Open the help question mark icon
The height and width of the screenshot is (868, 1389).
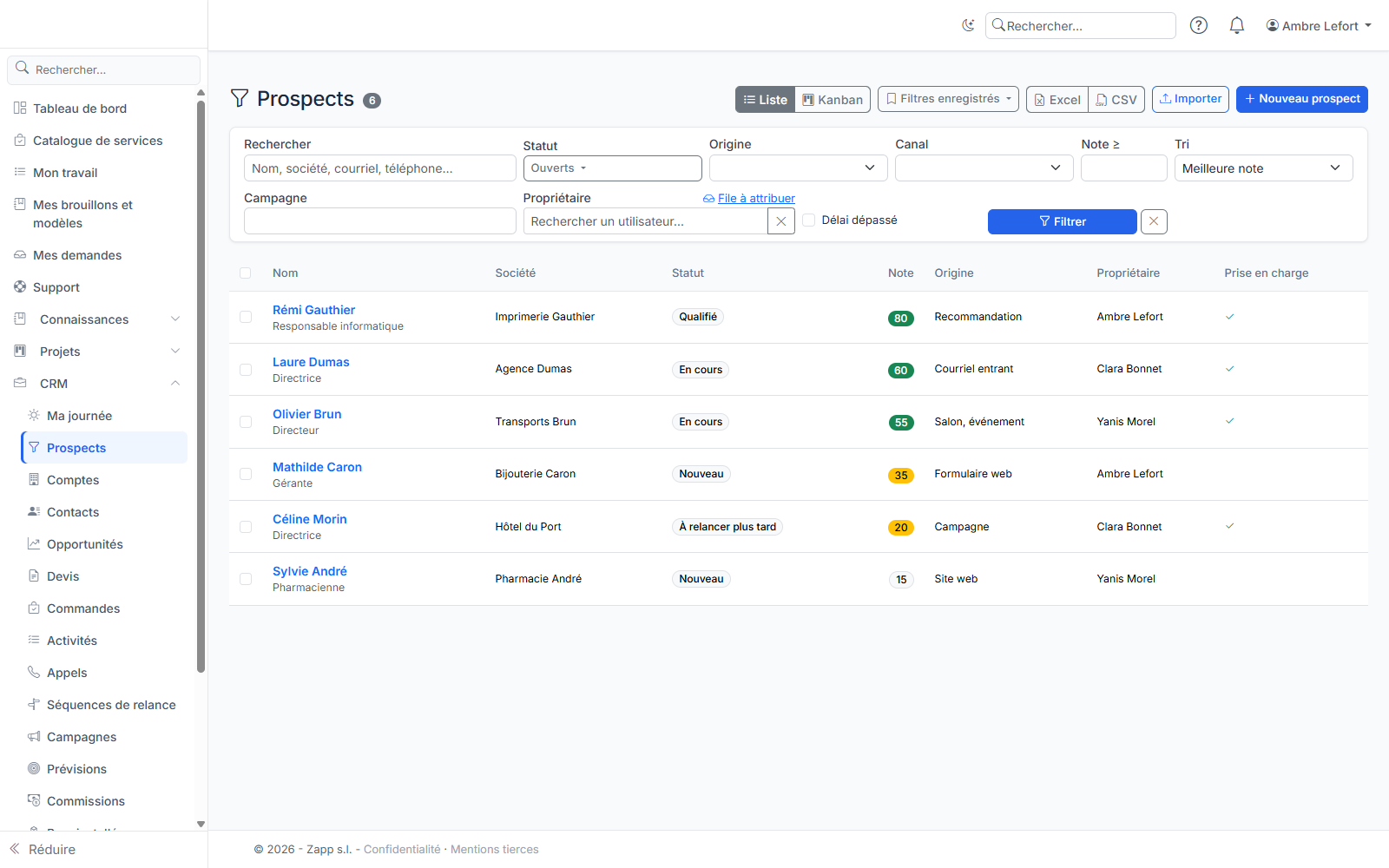[1199, 25]
